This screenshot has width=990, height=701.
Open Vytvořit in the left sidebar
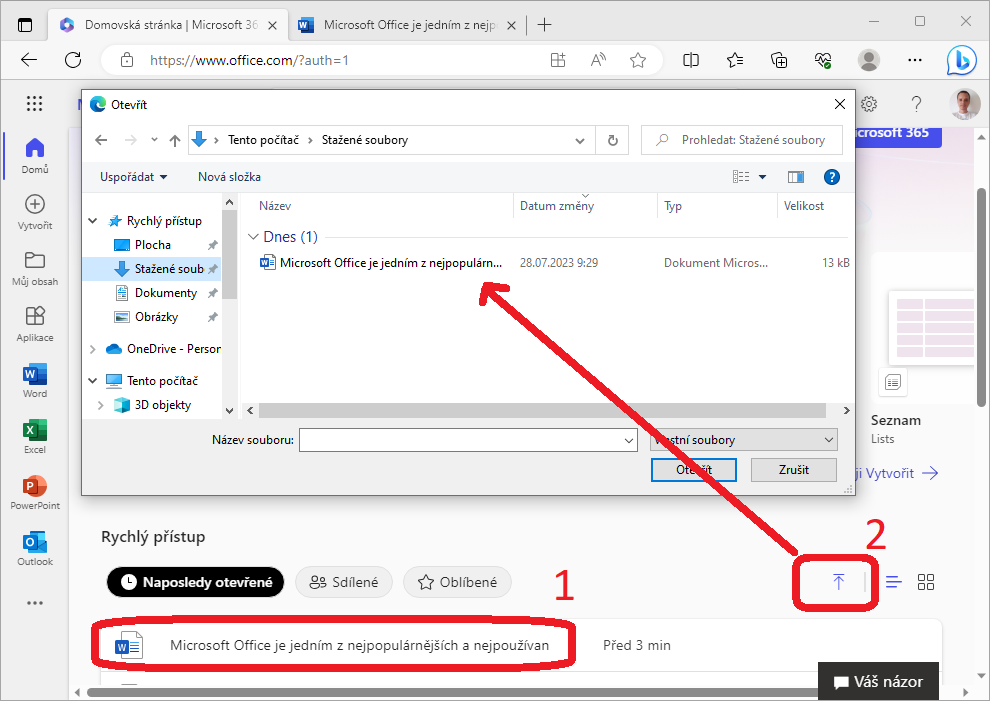point(35,212)
